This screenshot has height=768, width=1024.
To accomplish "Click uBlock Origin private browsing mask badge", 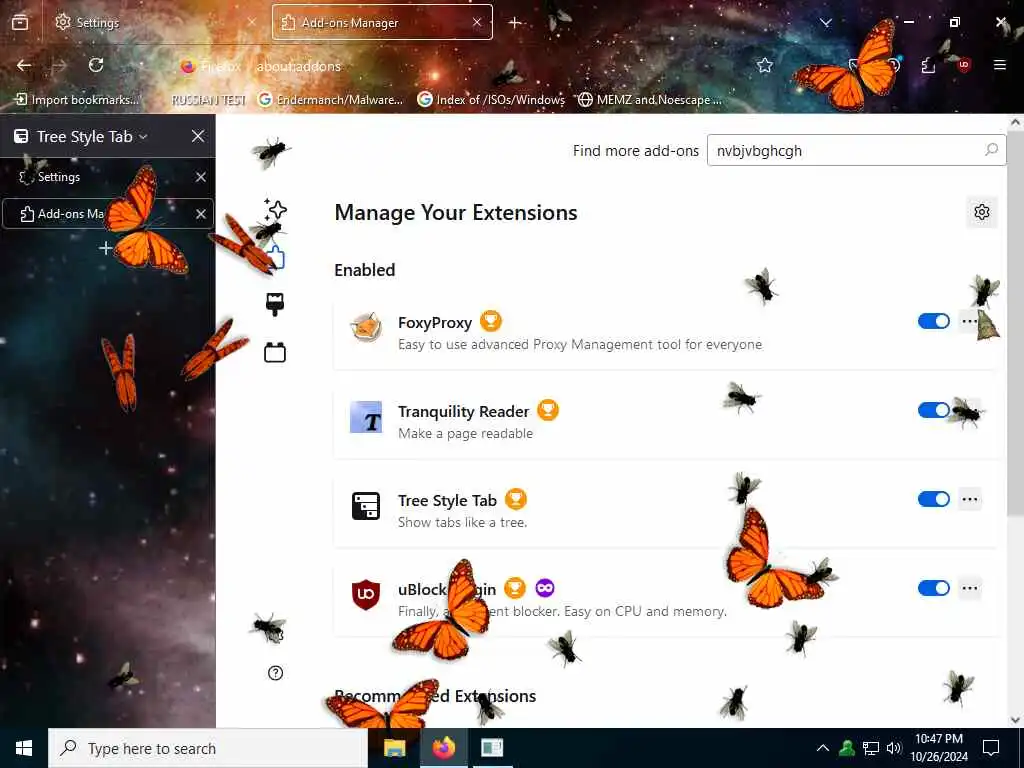I will (x=545, y=588).
